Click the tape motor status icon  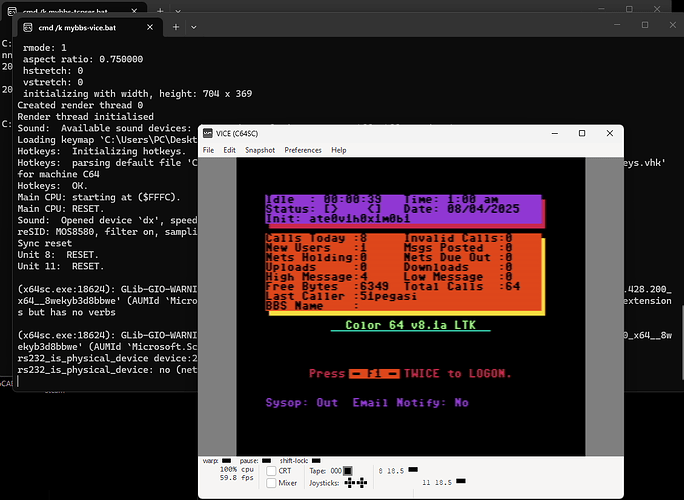348,471
